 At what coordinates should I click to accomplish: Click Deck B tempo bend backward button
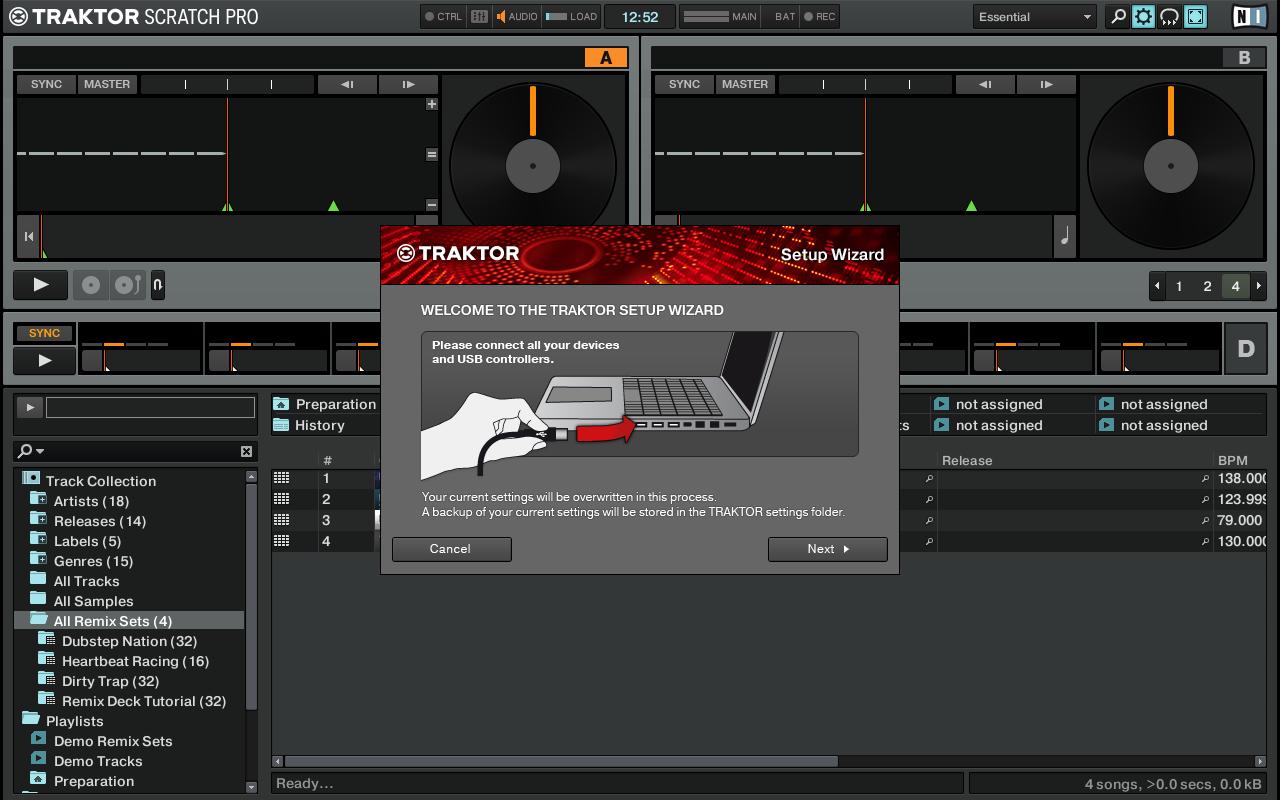pos(985,84)
